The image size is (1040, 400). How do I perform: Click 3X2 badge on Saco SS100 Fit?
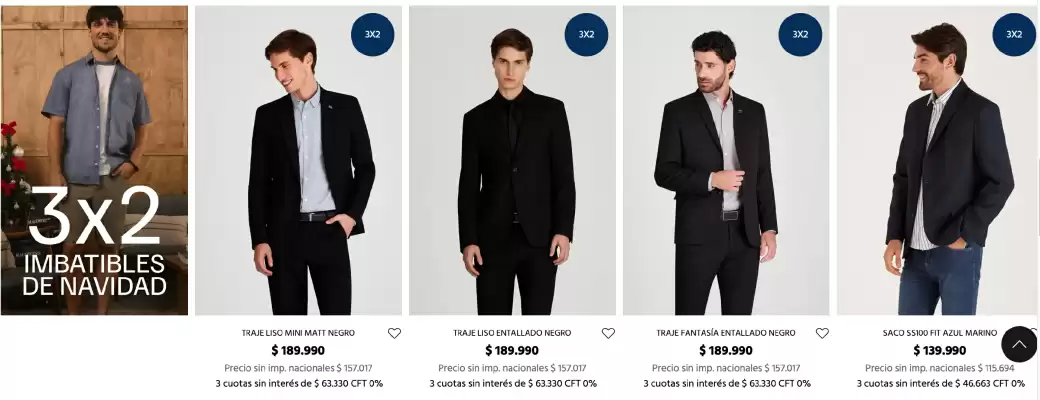[1014, 34]
